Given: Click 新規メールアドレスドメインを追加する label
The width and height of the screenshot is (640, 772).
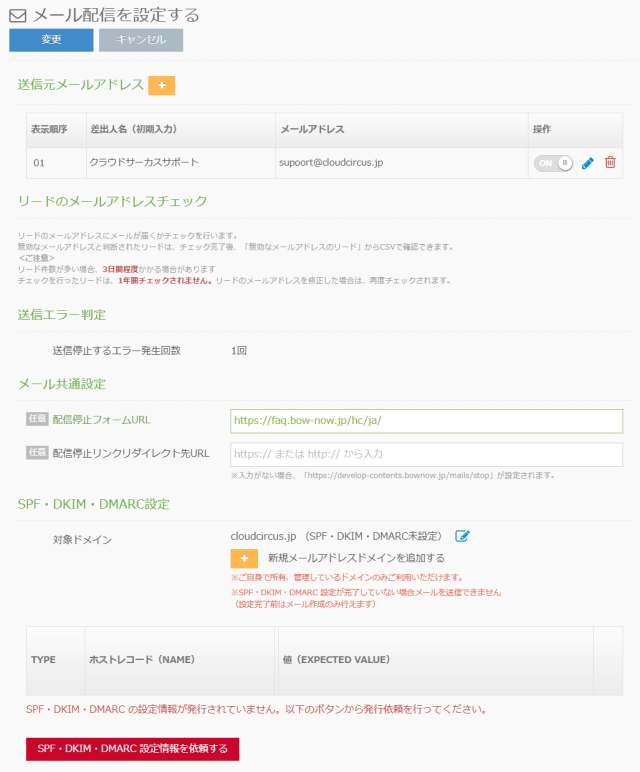Looking at the screenshot, I should [356, 558].
